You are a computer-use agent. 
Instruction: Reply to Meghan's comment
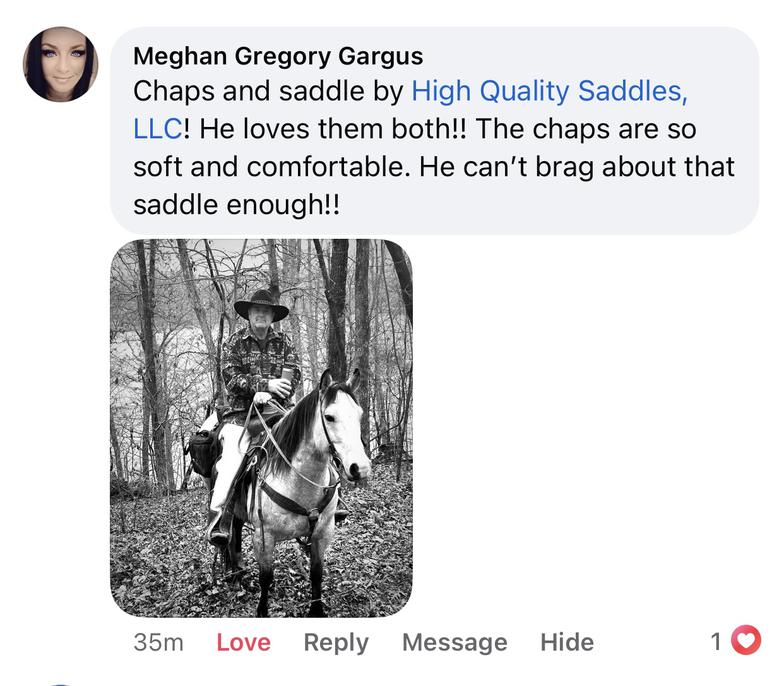[x=336, y=642]
